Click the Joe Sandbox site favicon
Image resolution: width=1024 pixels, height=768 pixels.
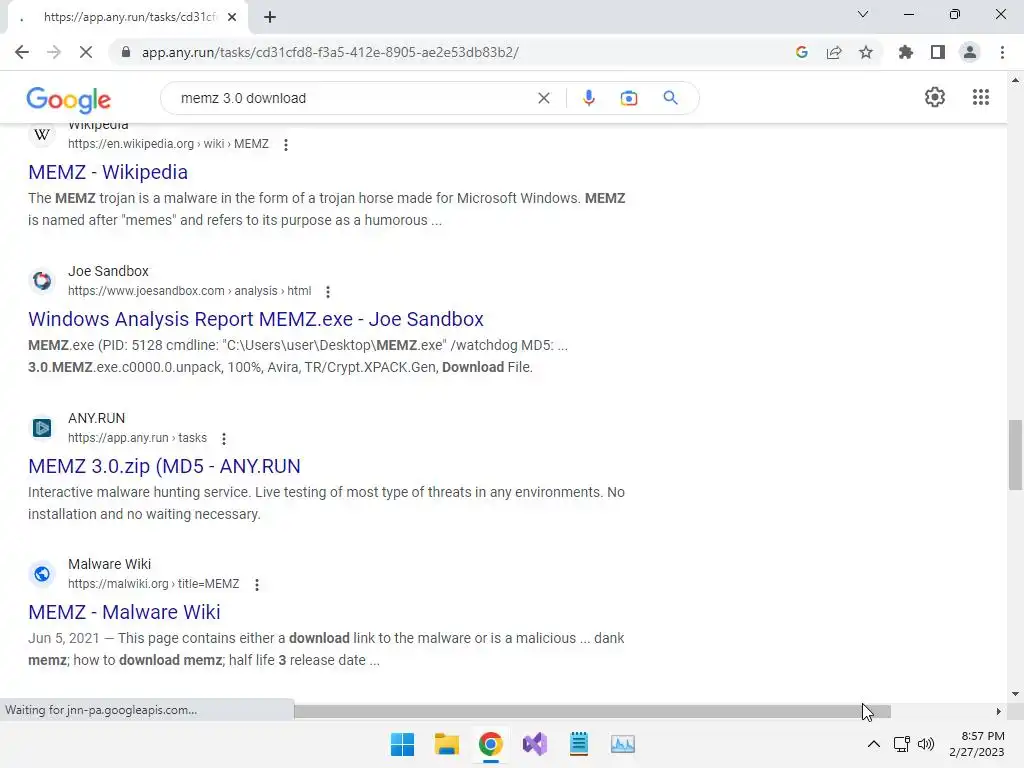[42, 281]
